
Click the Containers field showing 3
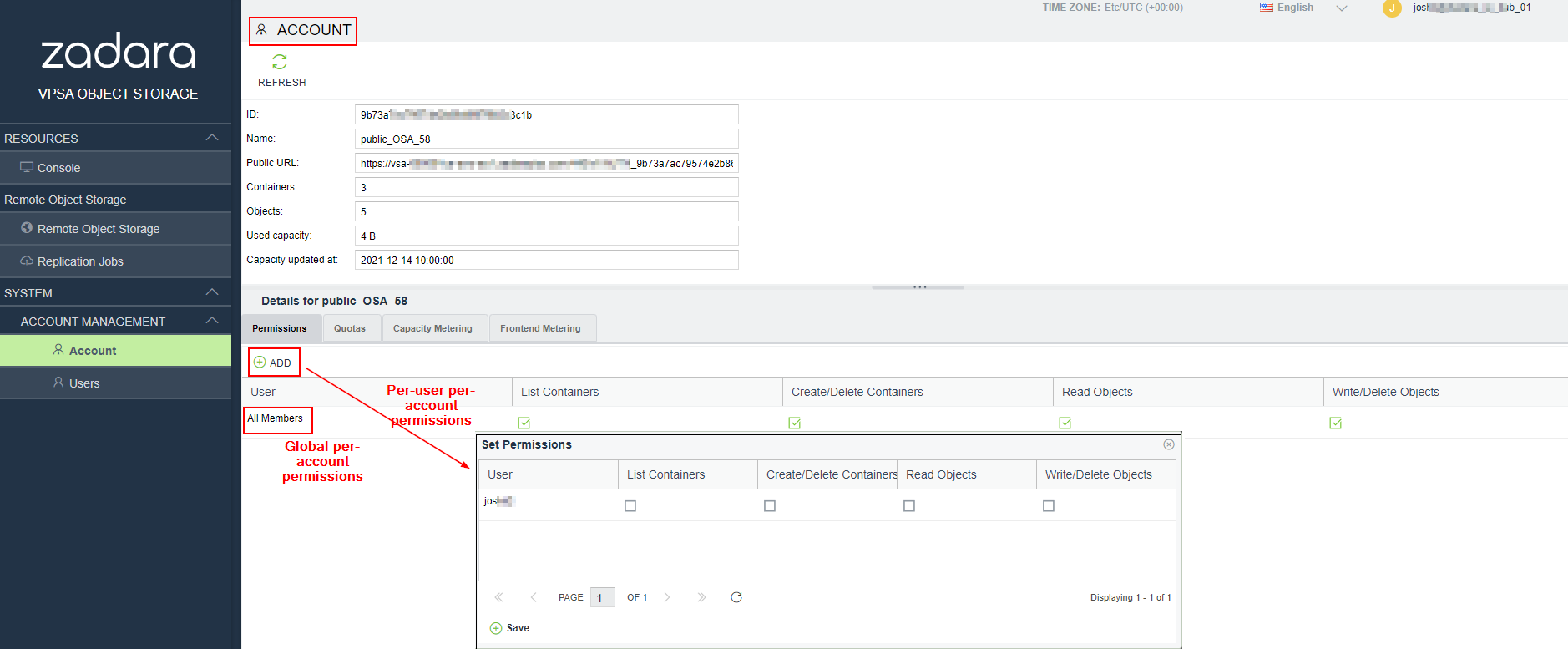coord(547,187)
